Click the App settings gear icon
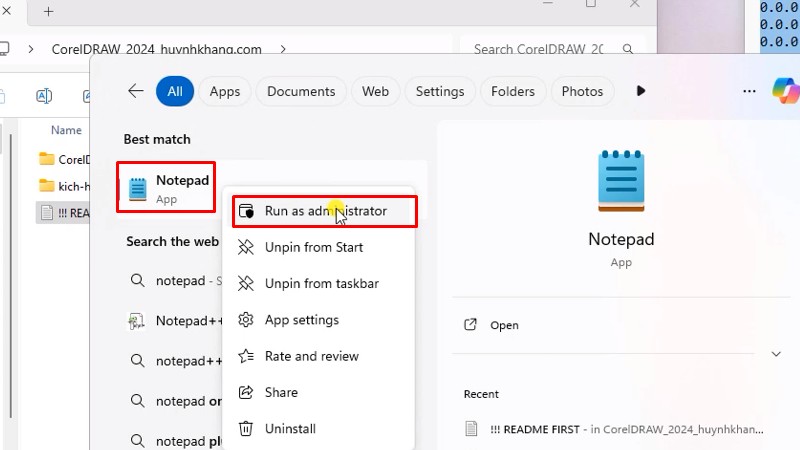Viewport: 800px width, 450px height. [x=245, y=320]
